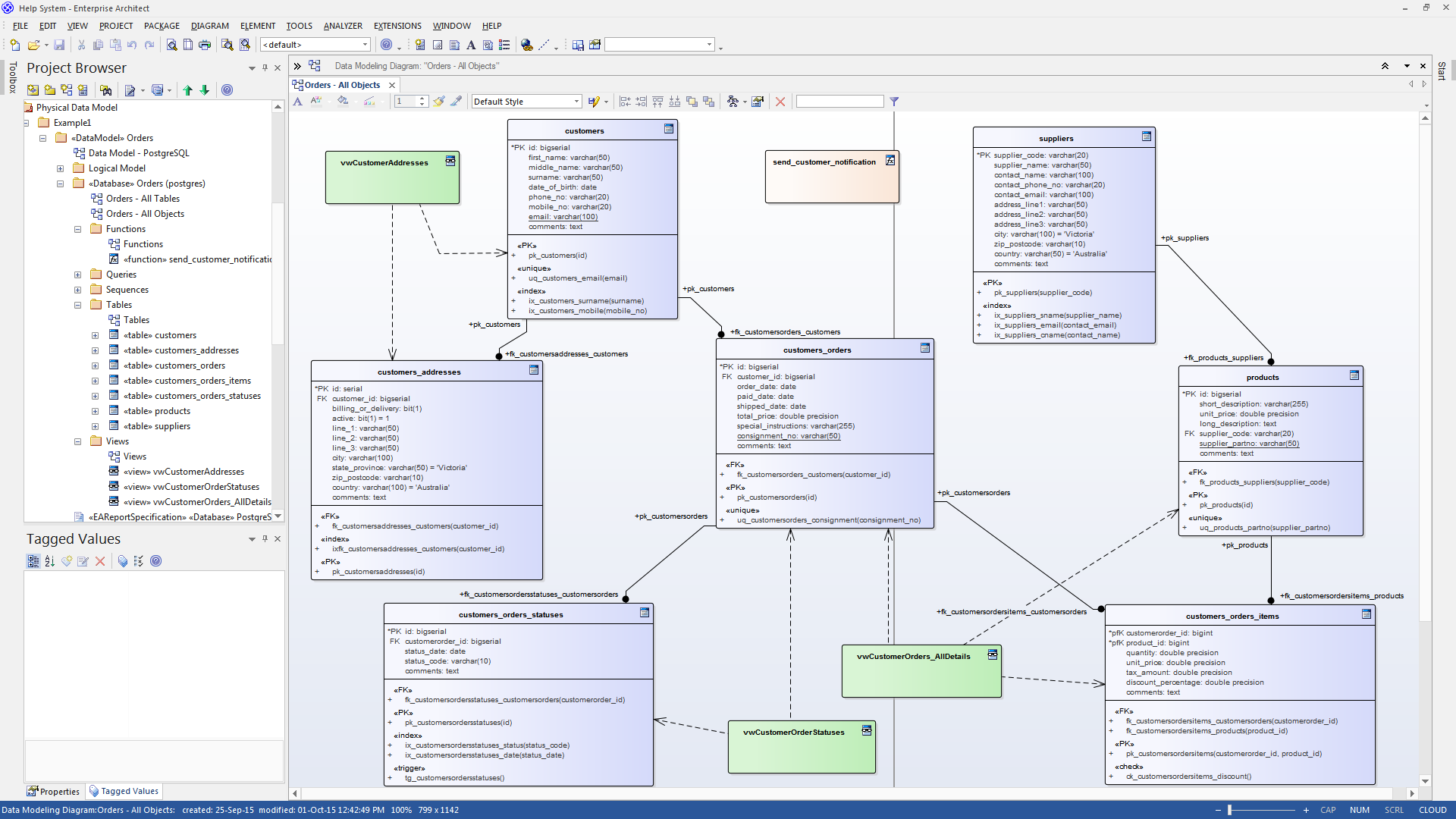1456x819 pixels.
Task: Select the Orders - All Tables tab item
Action: pos(144,198)
